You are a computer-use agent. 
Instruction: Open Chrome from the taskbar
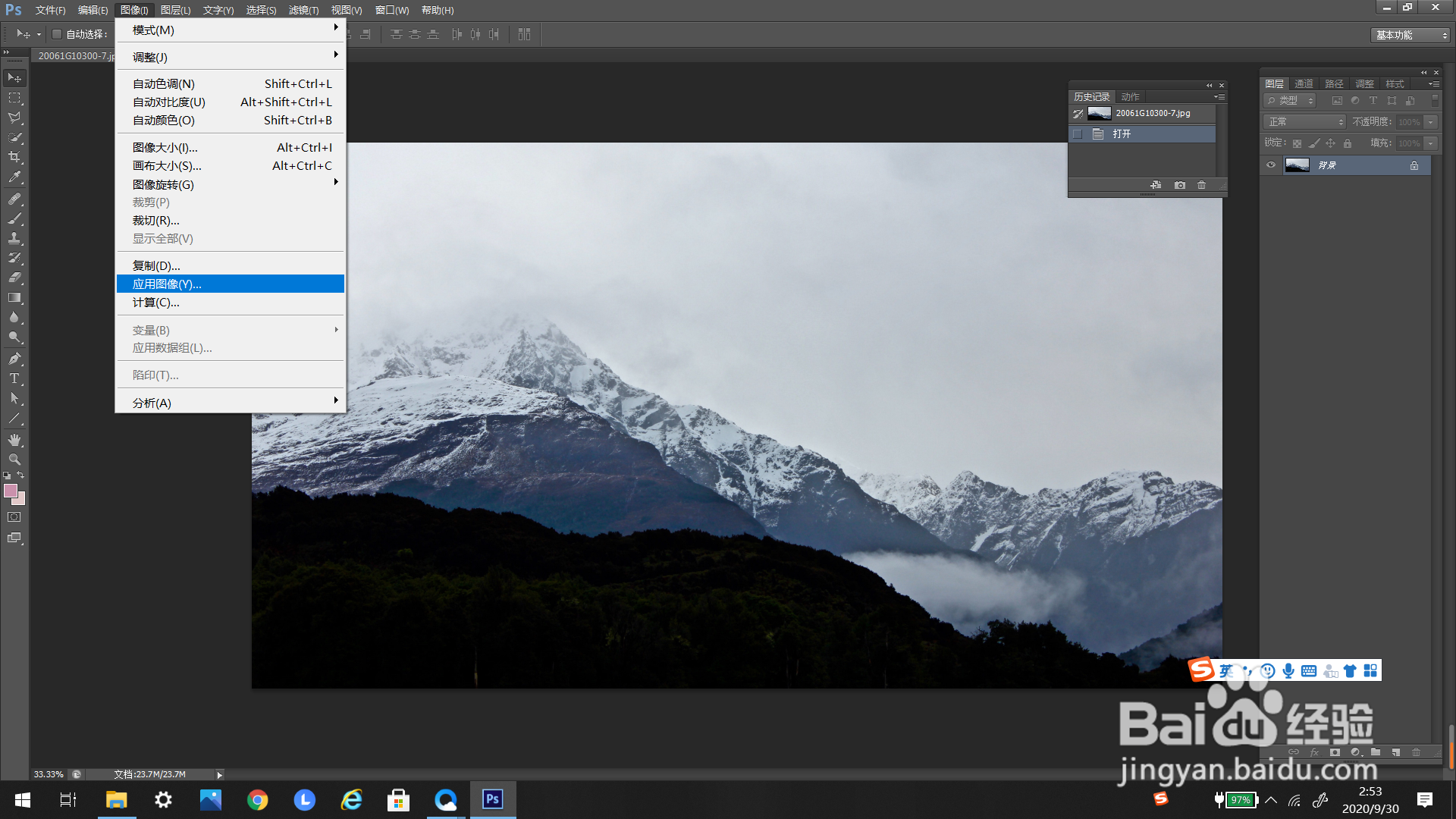point(258,800)
